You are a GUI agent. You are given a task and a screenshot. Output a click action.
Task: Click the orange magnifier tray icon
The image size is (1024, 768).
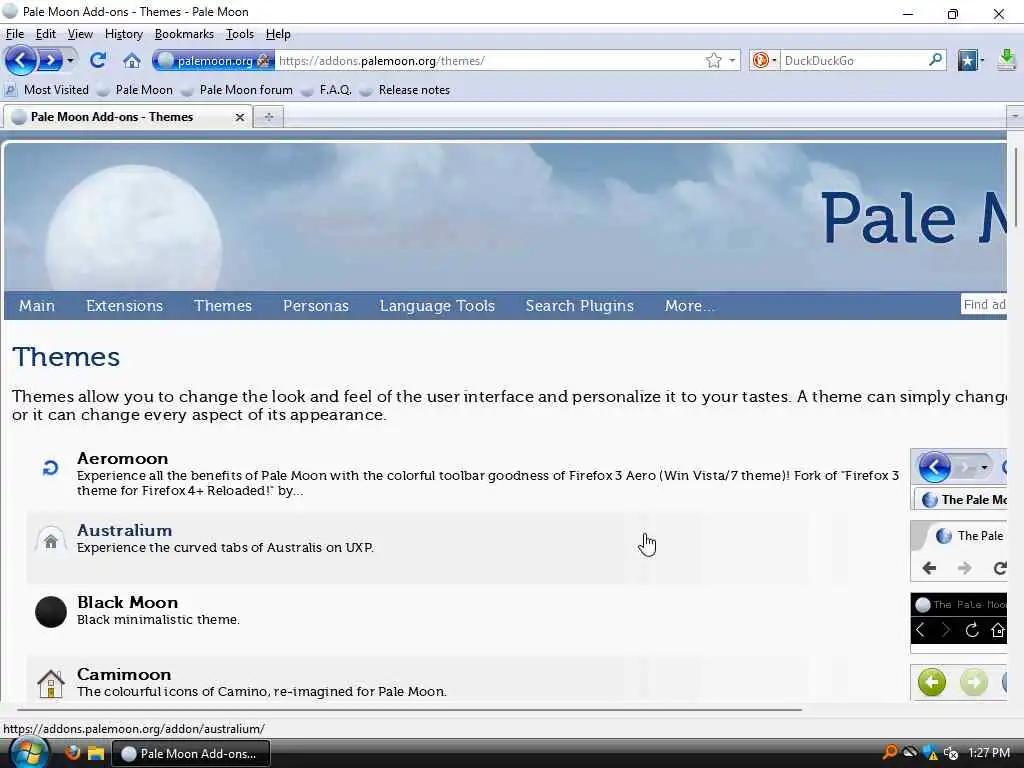(889, 752)
